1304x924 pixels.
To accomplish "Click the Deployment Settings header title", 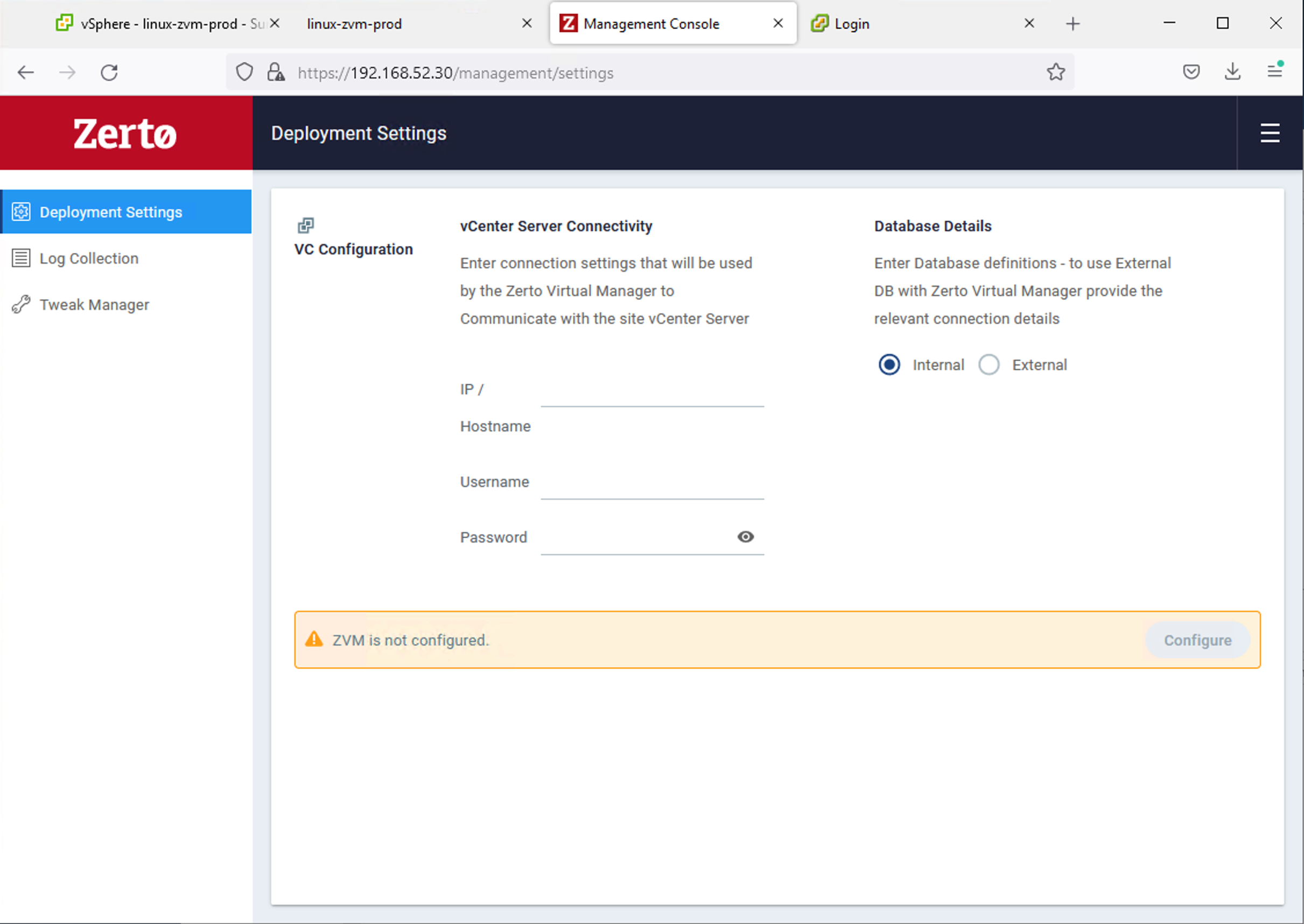I will click(359, 133).
